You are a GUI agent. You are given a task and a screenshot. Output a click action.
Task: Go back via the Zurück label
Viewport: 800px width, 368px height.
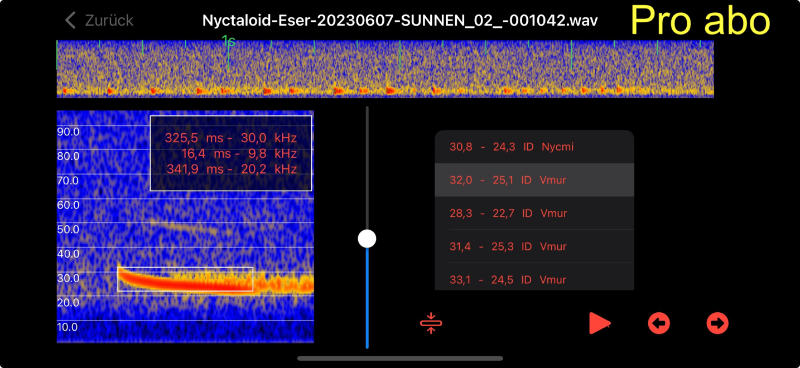109,20
